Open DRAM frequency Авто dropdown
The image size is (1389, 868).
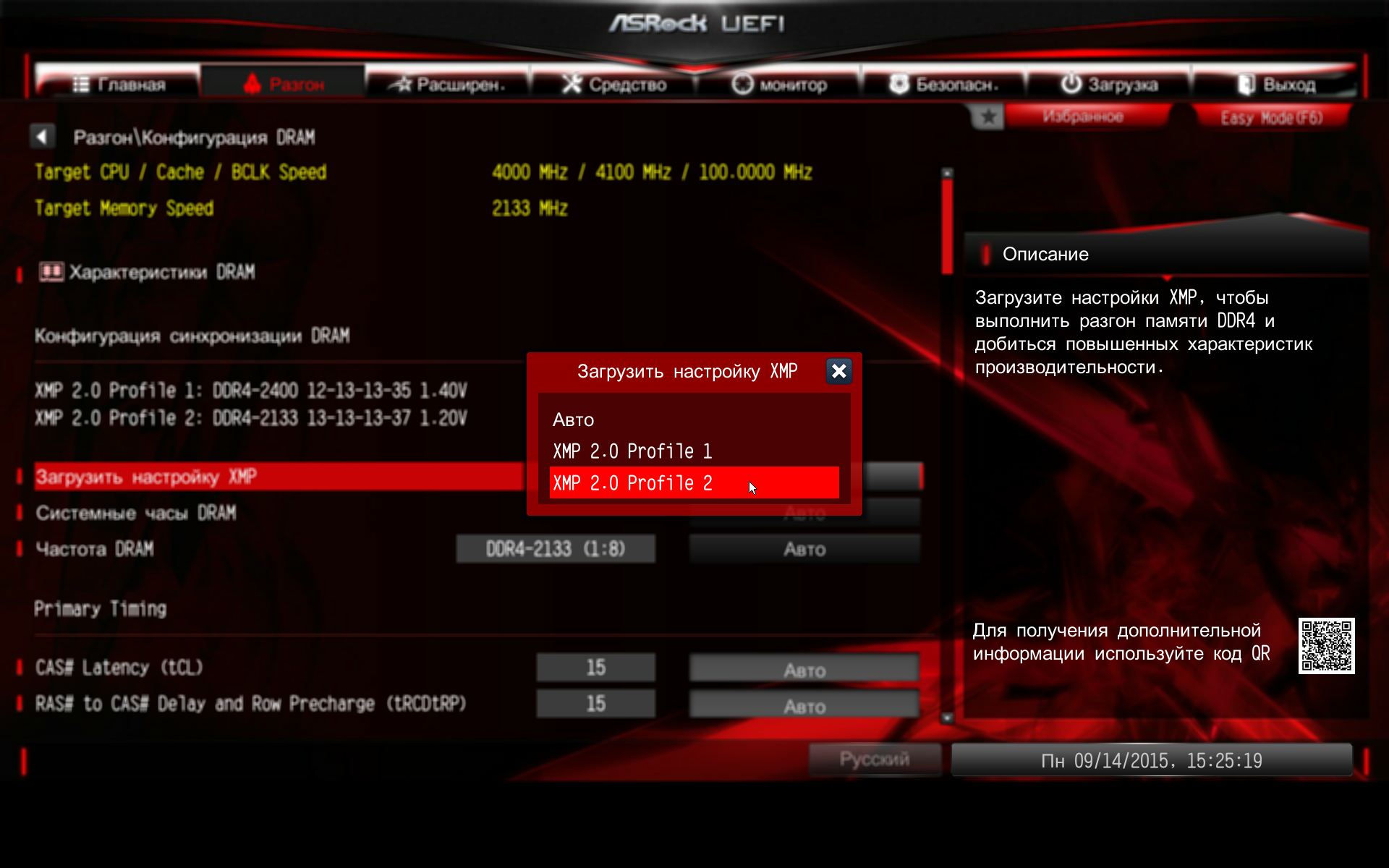click(804, 549)
